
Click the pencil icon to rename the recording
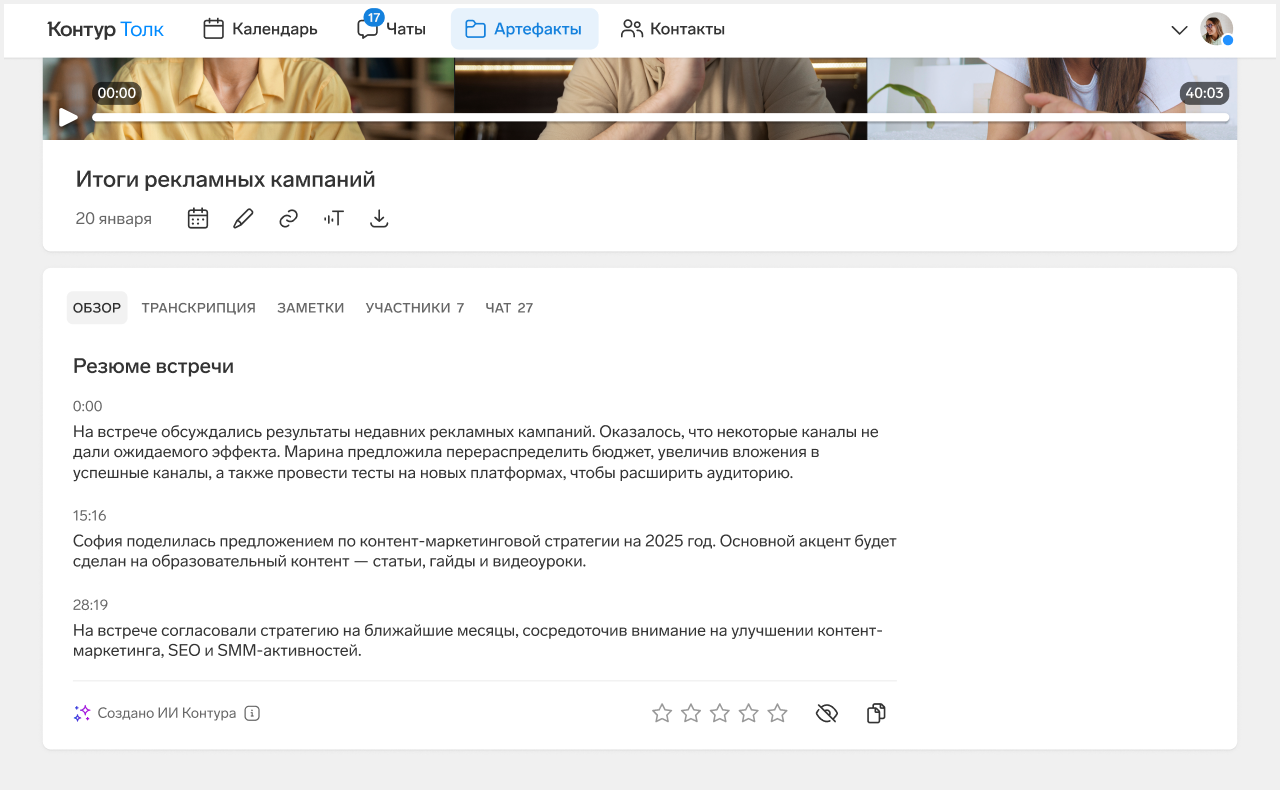242,217
